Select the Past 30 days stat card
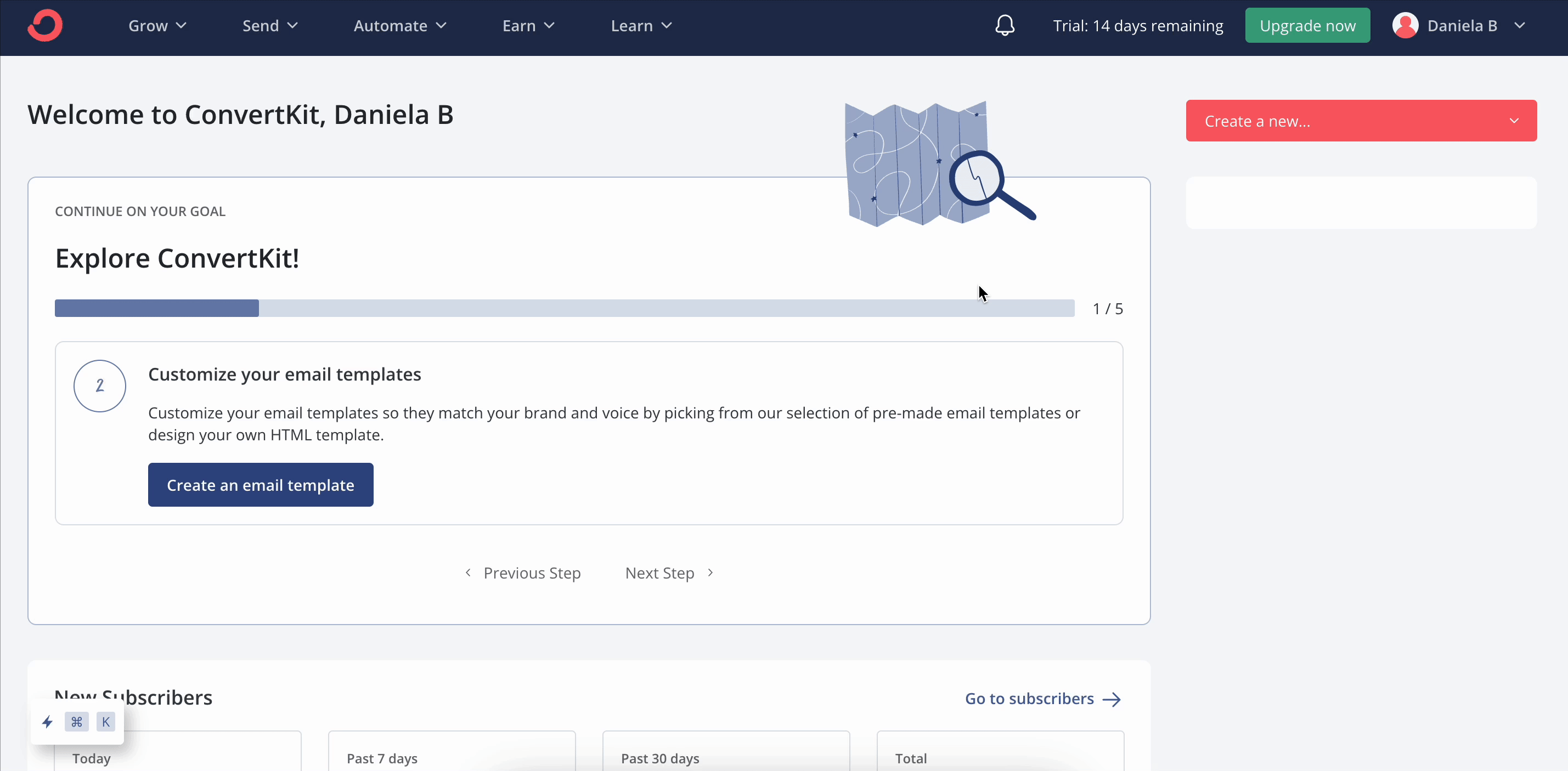The image size is (1568, 771). [x=726, y=751]
